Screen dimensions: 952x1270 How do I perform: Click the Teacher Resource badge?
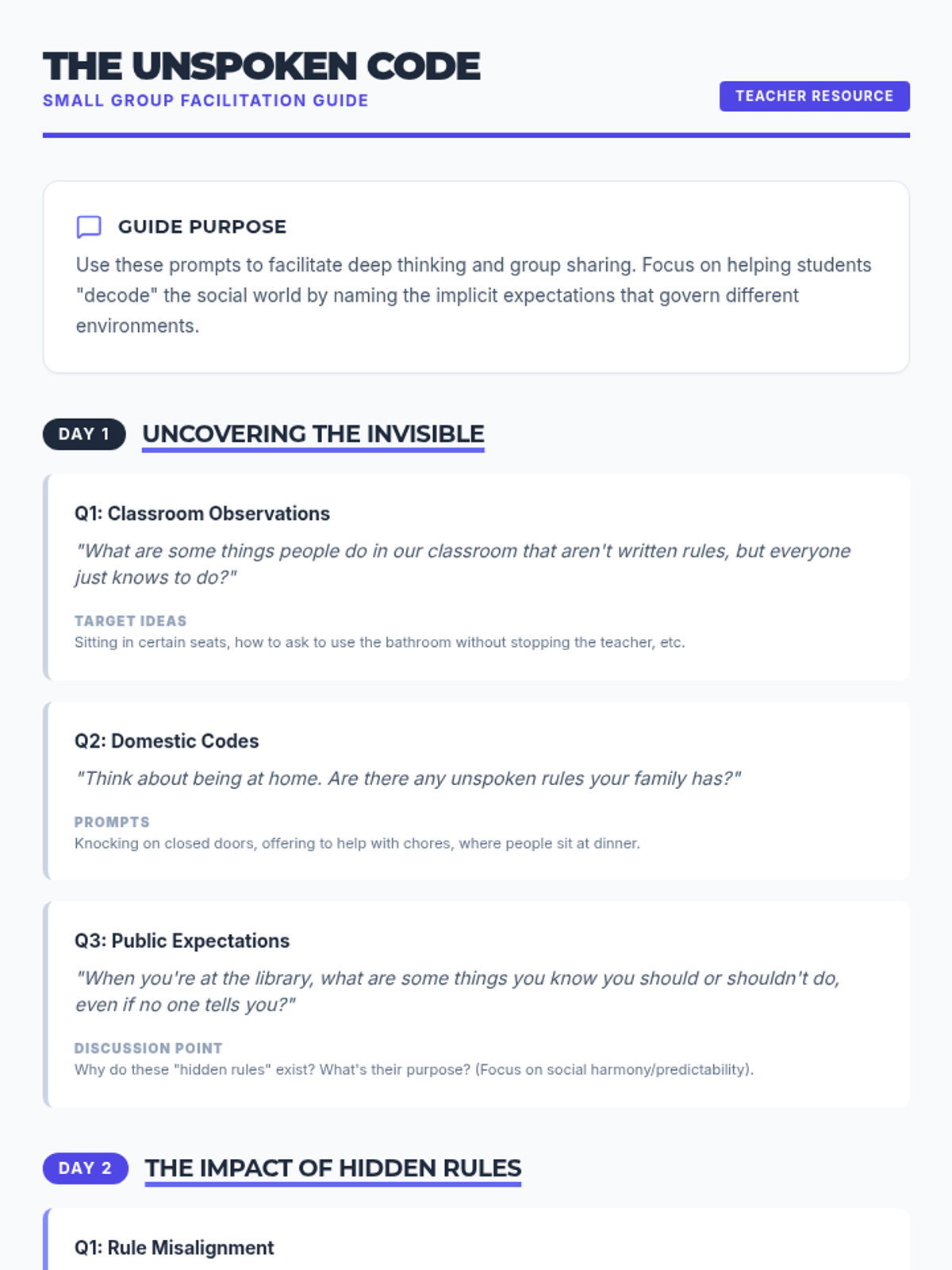(814, 96)
